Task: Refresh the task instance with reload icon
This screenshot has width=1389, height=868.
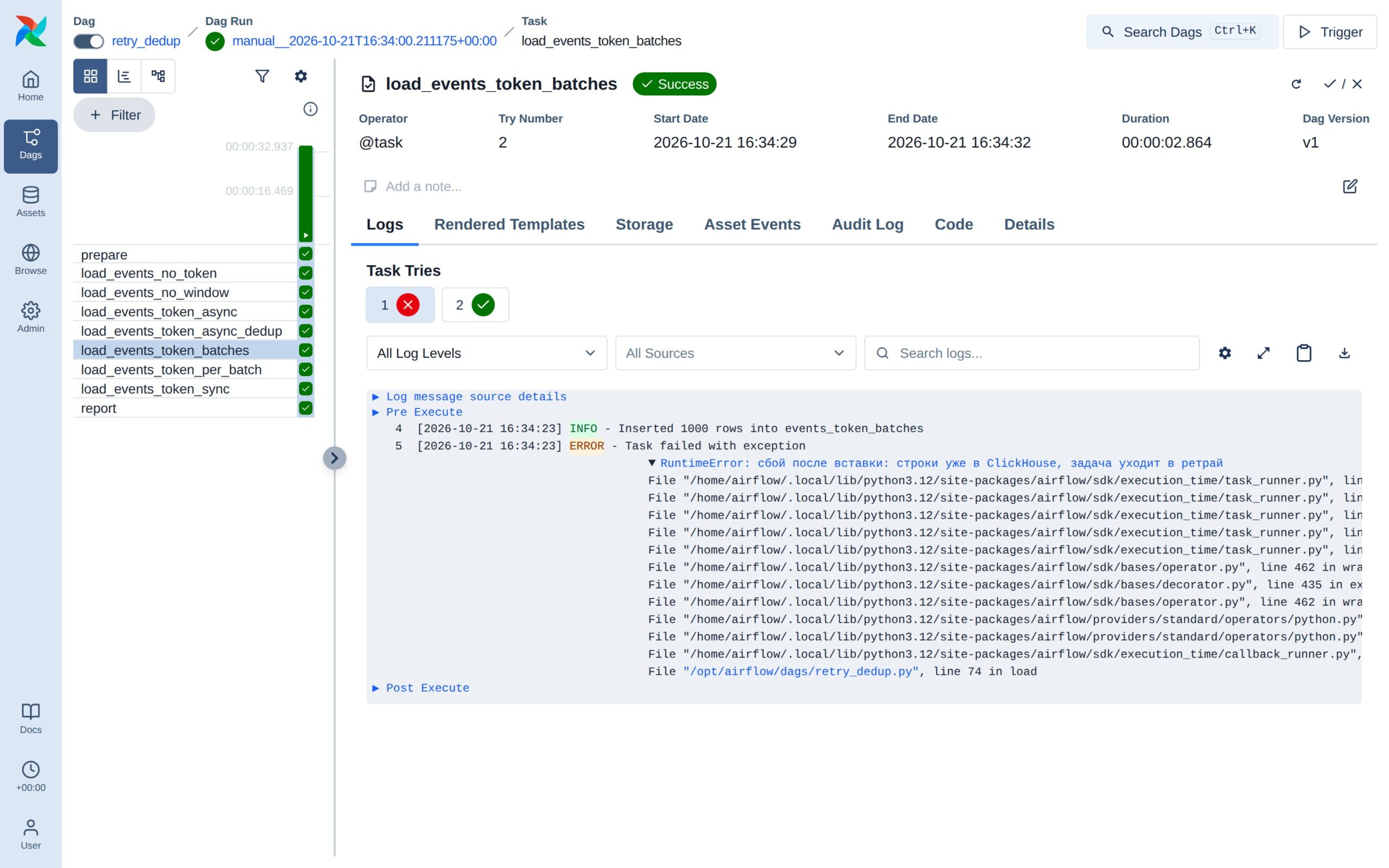Action: (1296, 85)
